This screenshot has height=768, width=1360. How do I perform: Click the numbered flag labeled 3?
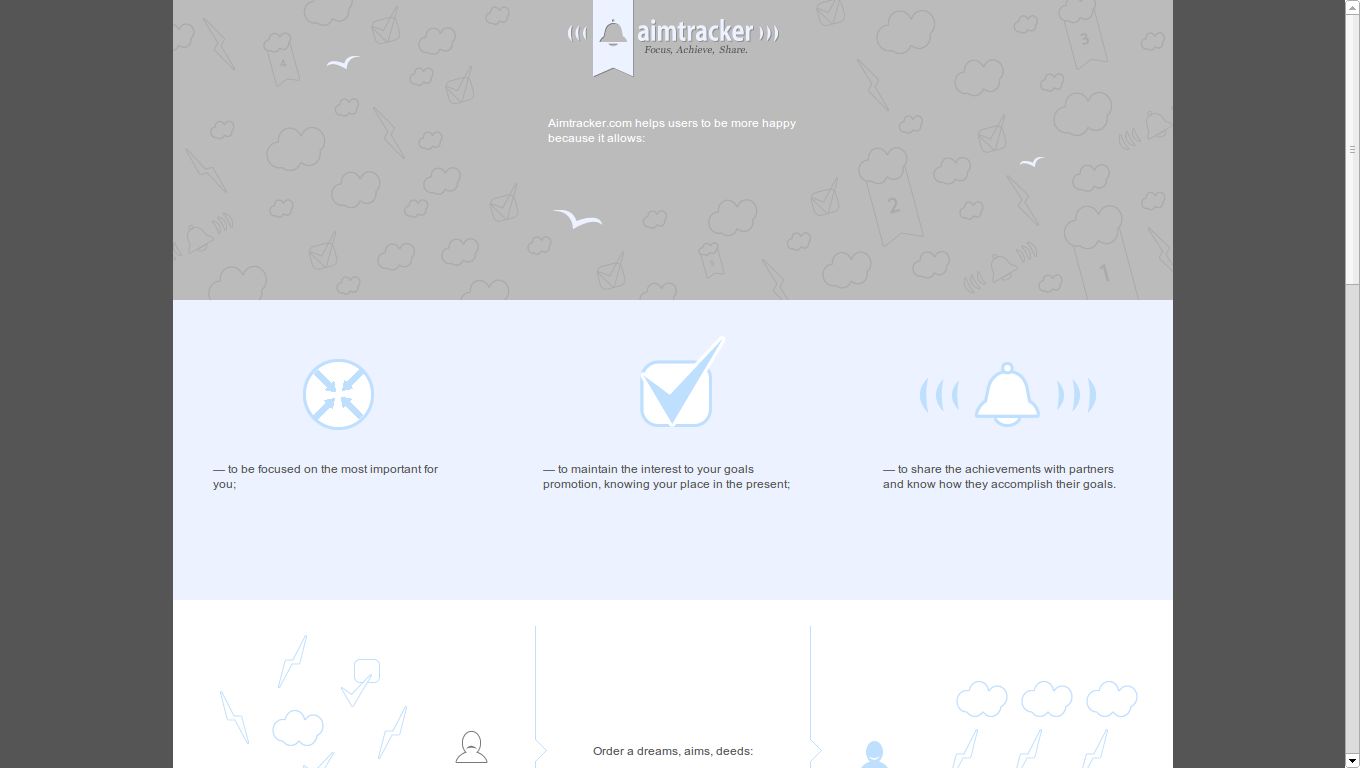(x=1082, y=40)
